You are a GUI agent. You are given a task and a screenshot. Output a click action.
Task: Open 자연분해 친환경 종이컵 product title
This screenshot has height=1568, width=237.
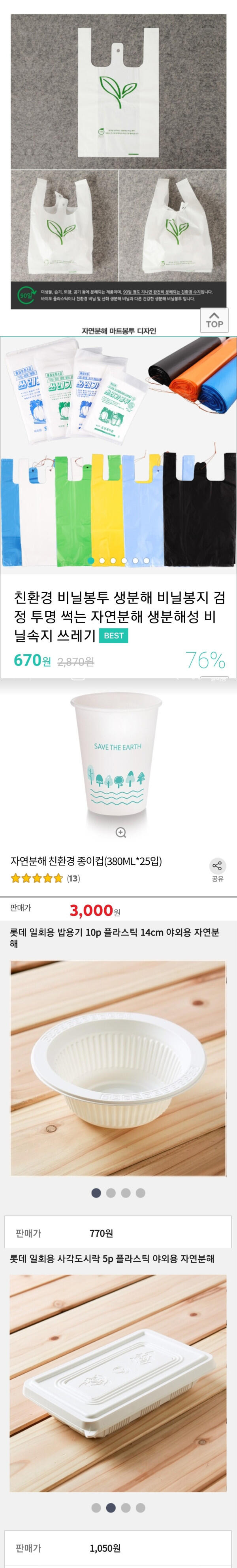click(x=86, y=861)
